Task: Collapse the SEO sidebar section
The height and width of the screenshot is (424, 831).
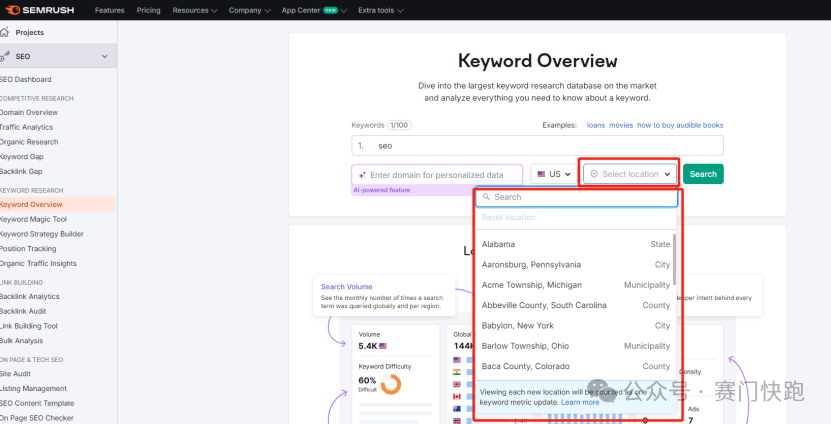Action: 105,57
